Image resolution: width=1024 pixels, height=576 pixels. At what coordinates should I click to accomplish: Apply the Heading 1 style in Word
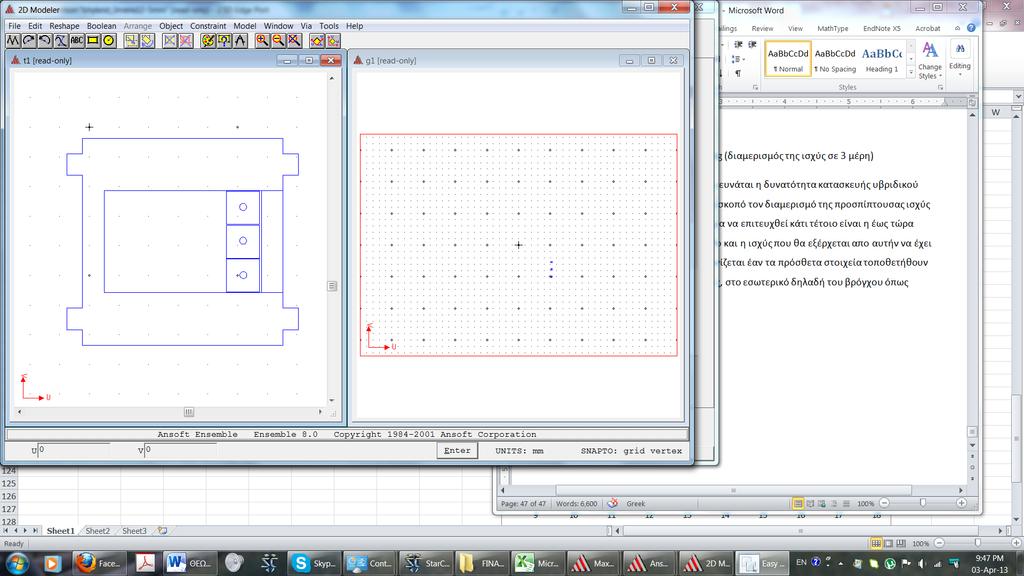[x=882, y=59]
